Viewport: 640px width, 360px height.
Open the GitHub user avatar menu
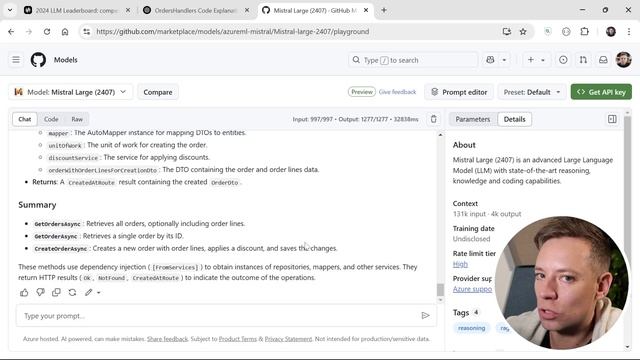pos(623,60)
